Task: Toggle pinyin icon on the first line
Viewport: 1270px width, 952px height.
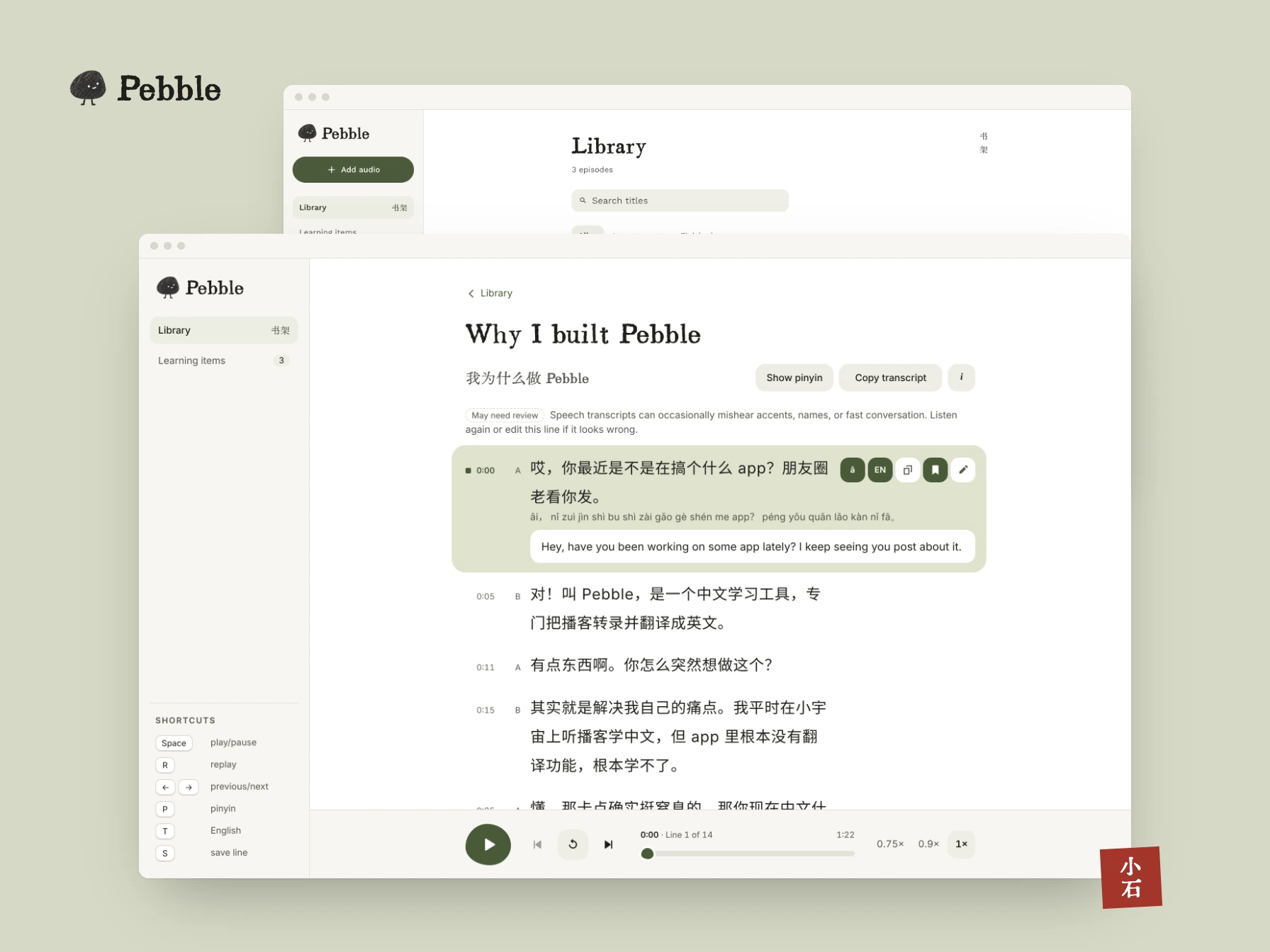Action: point(852,470)
